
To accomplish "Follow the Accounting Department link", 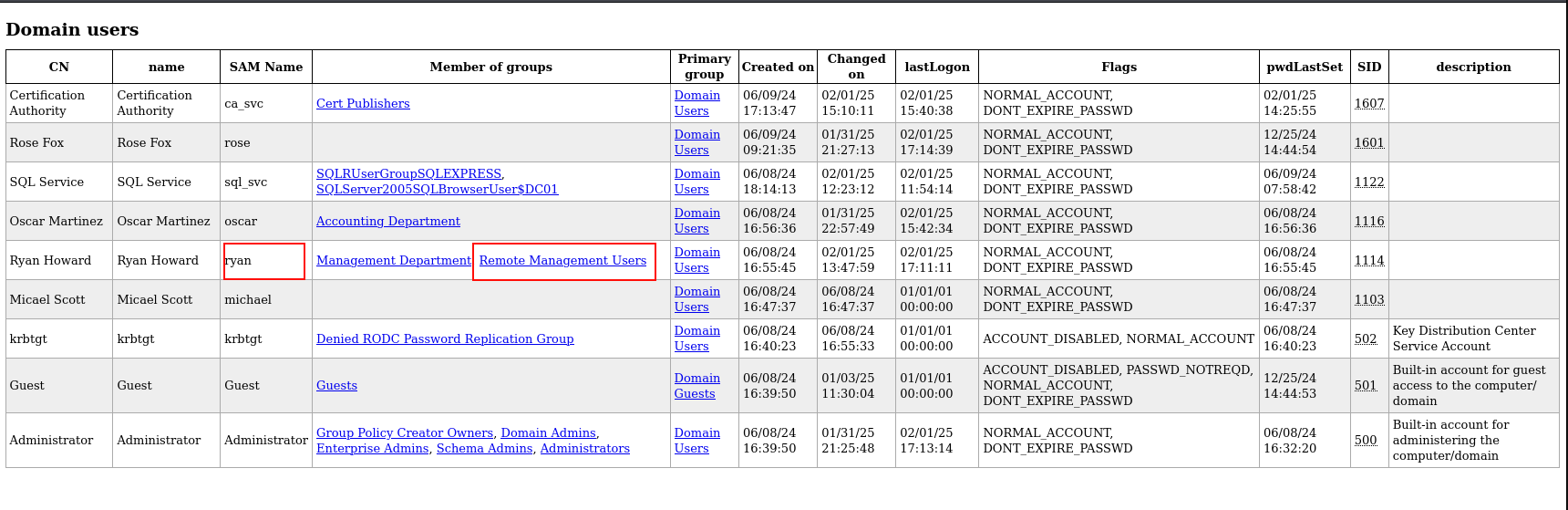I will point(387,221).
